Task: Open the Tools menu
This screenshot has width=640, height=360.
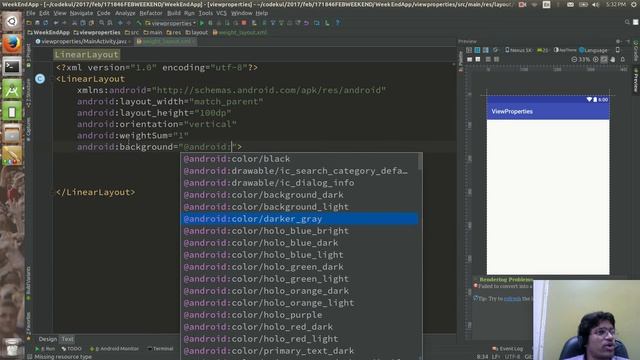Action: [206, 13]
